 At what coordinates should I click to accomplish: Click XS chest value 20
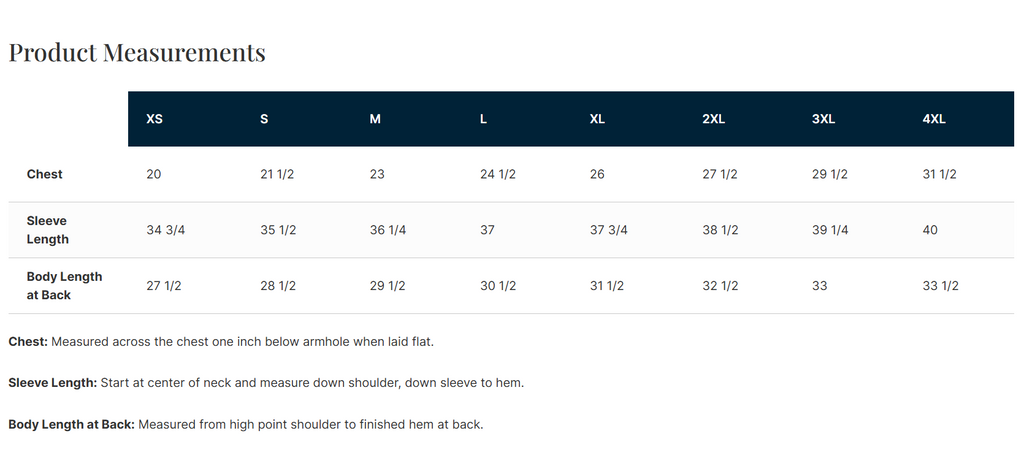point(154,174)
